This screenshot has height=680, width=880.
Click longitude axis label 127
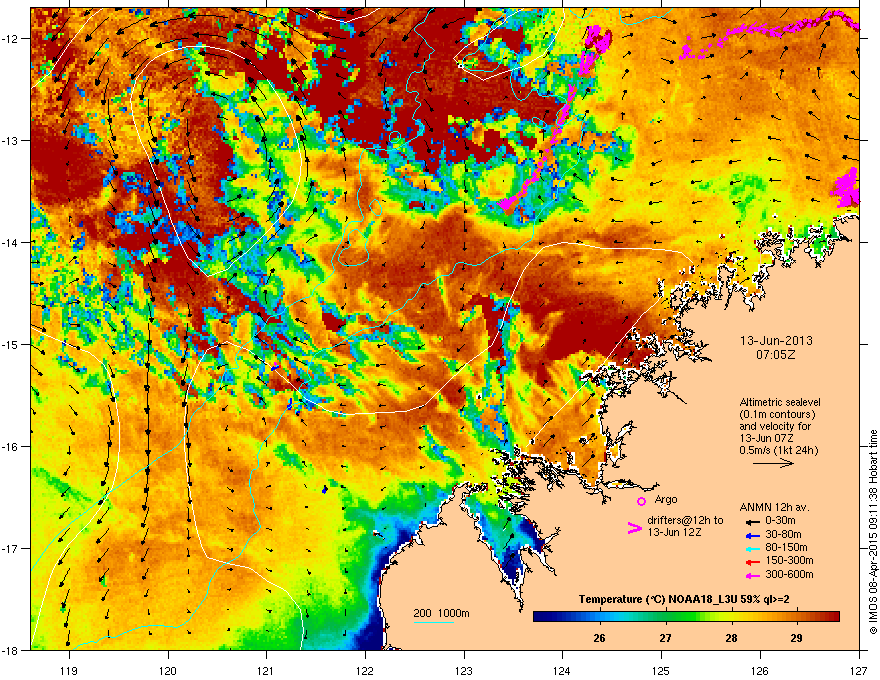[859, 670]
